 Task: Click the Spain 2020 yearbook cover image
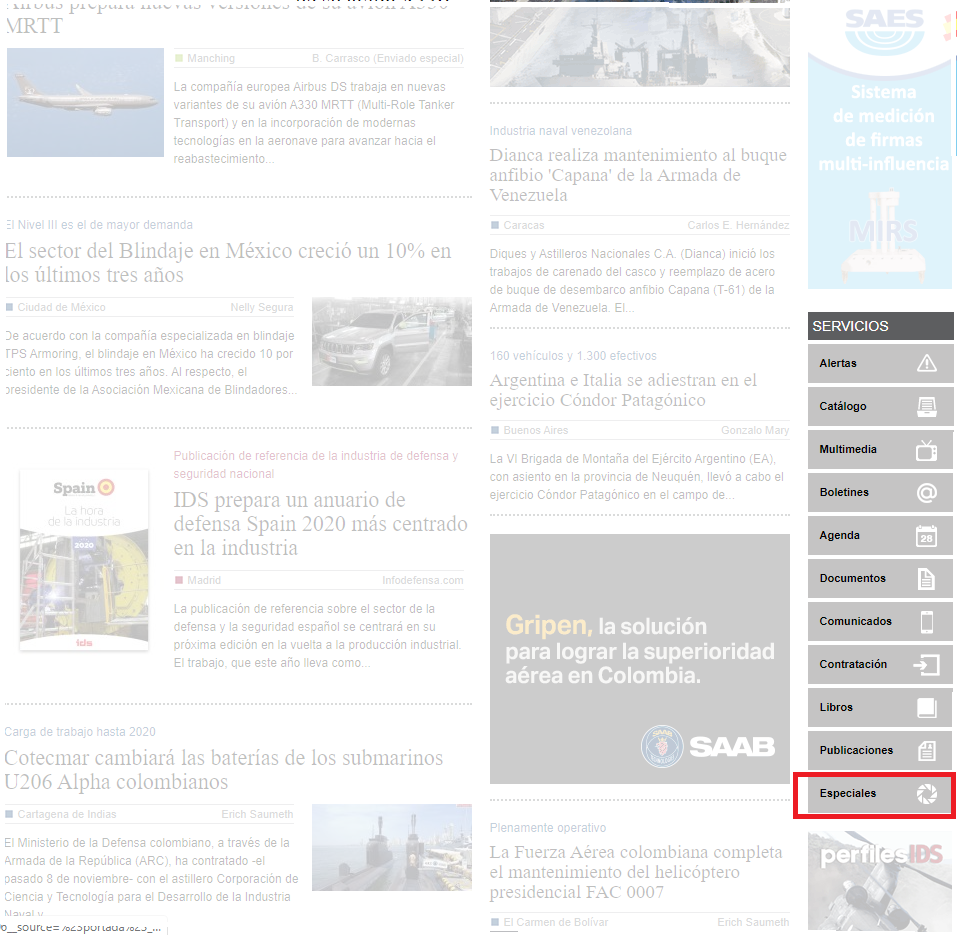point(84,560)
